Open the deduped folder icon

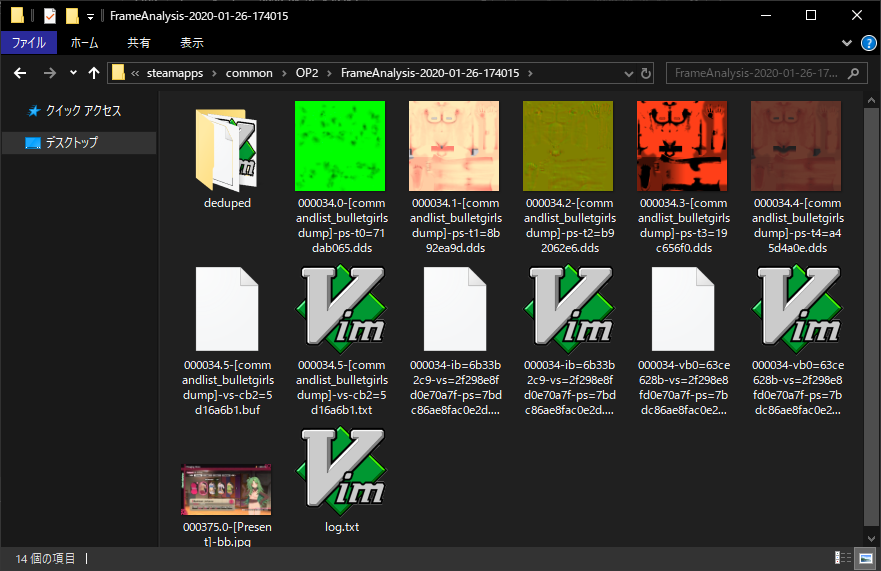pyautogui.click(x=226, y=149)
